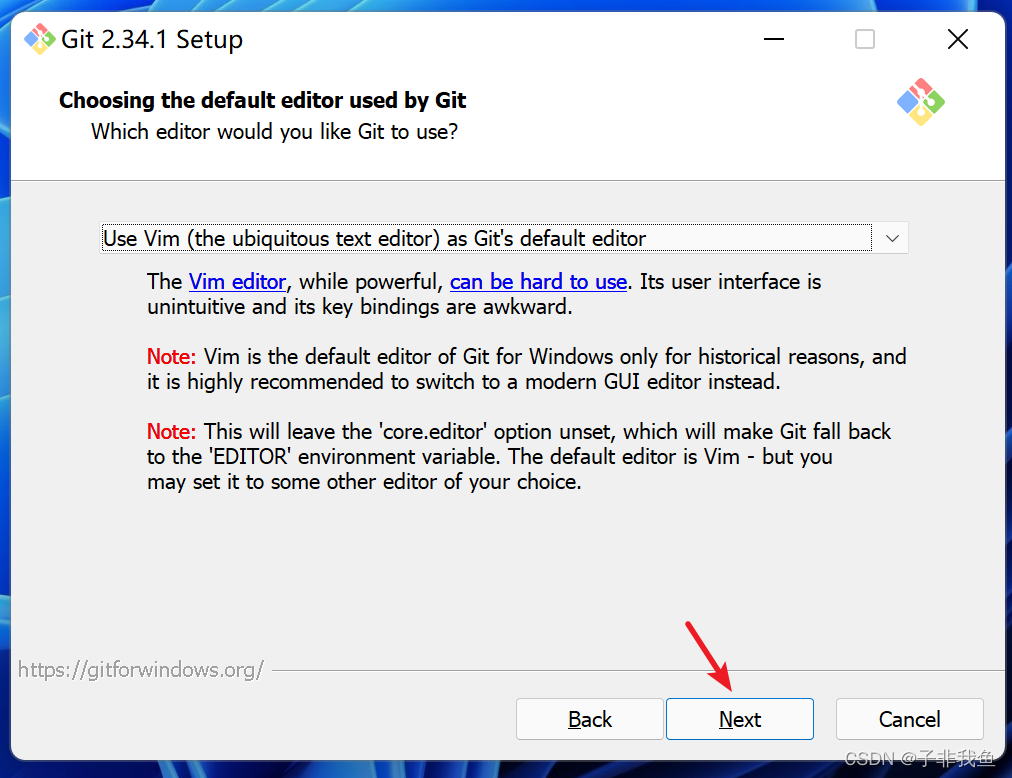Image resolution: width=1012 pixels, height=778 pixels.
Task: Open the Vim editor hyperlink
Action: tap(237, 282)
